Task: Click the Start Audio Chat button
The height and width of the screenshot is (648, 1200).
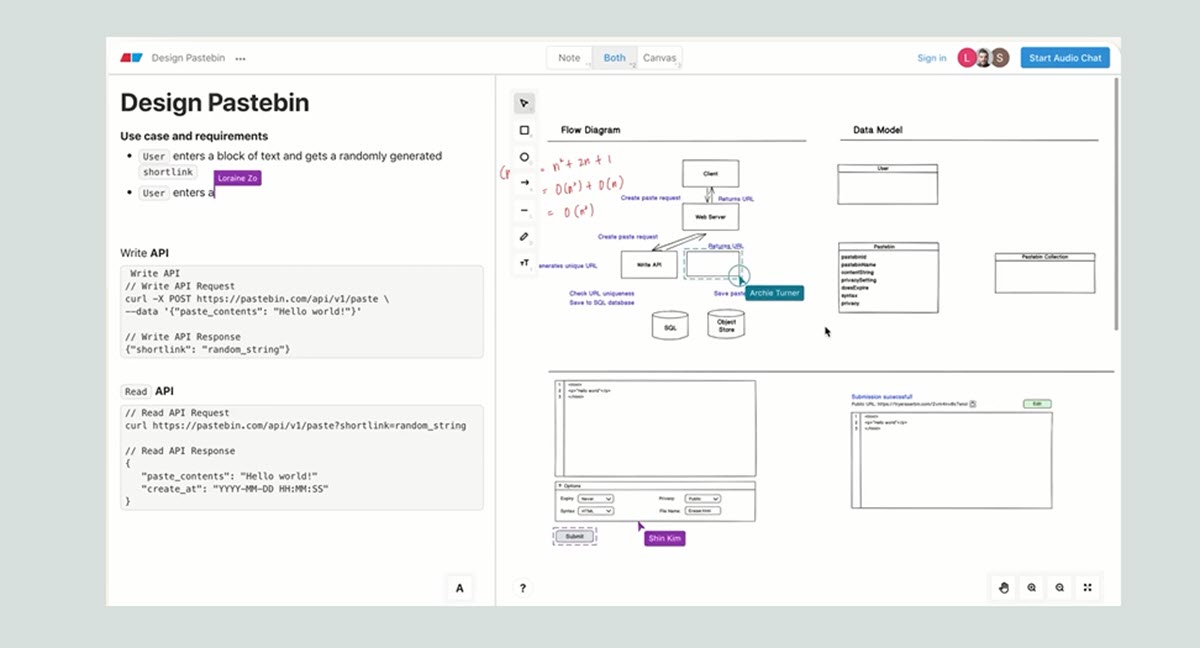Action: [1065, 58]
